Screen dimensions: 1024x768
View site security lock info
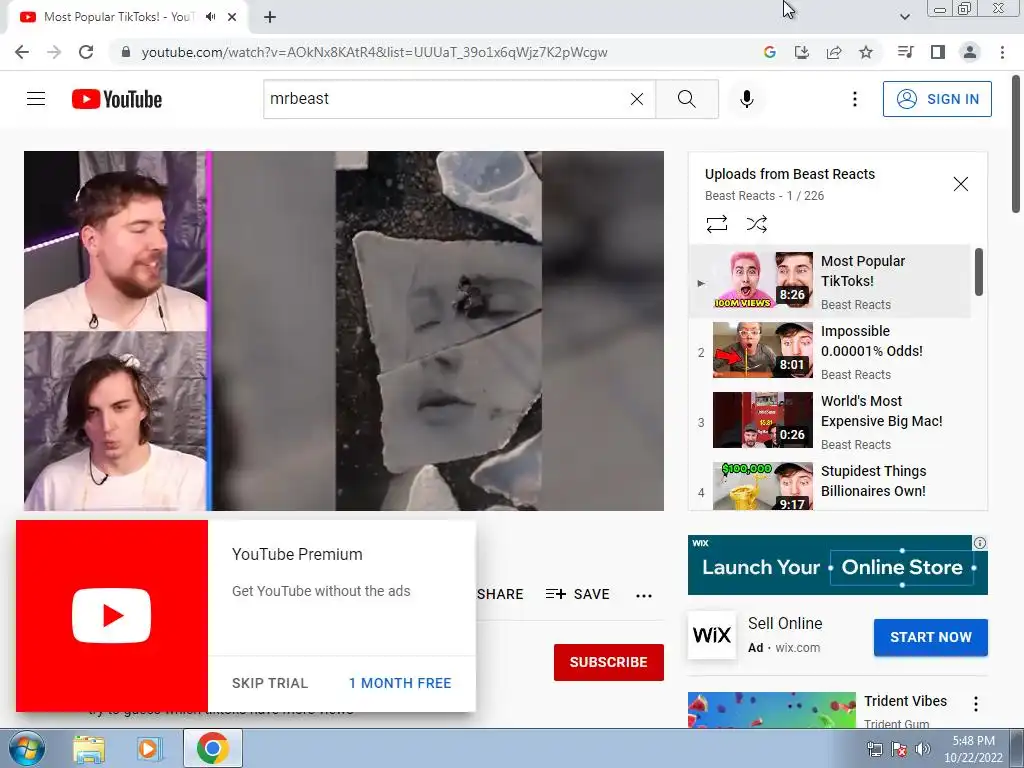(126, 52)
